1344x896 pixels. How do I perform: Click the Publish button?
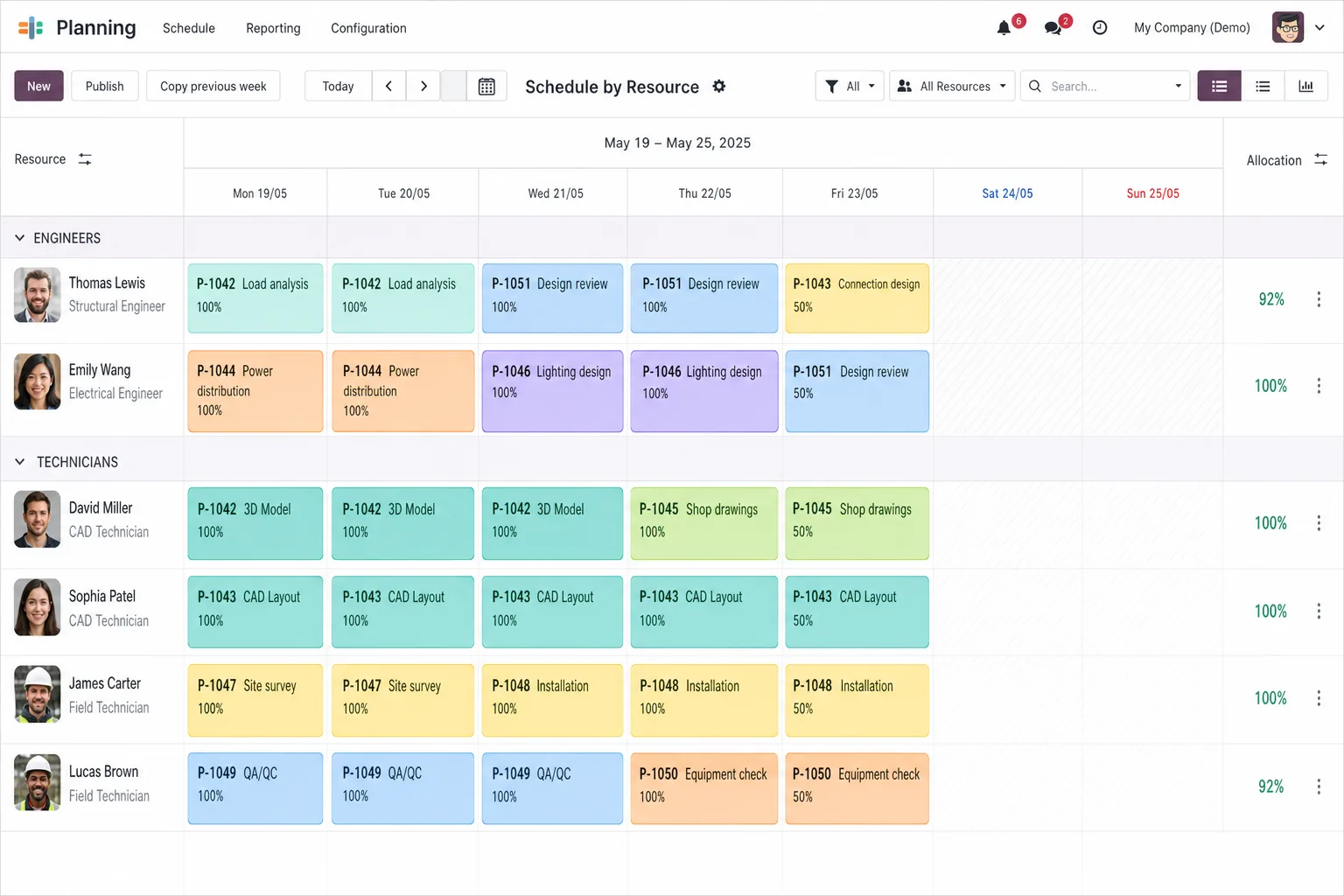[x=105, y=86]
